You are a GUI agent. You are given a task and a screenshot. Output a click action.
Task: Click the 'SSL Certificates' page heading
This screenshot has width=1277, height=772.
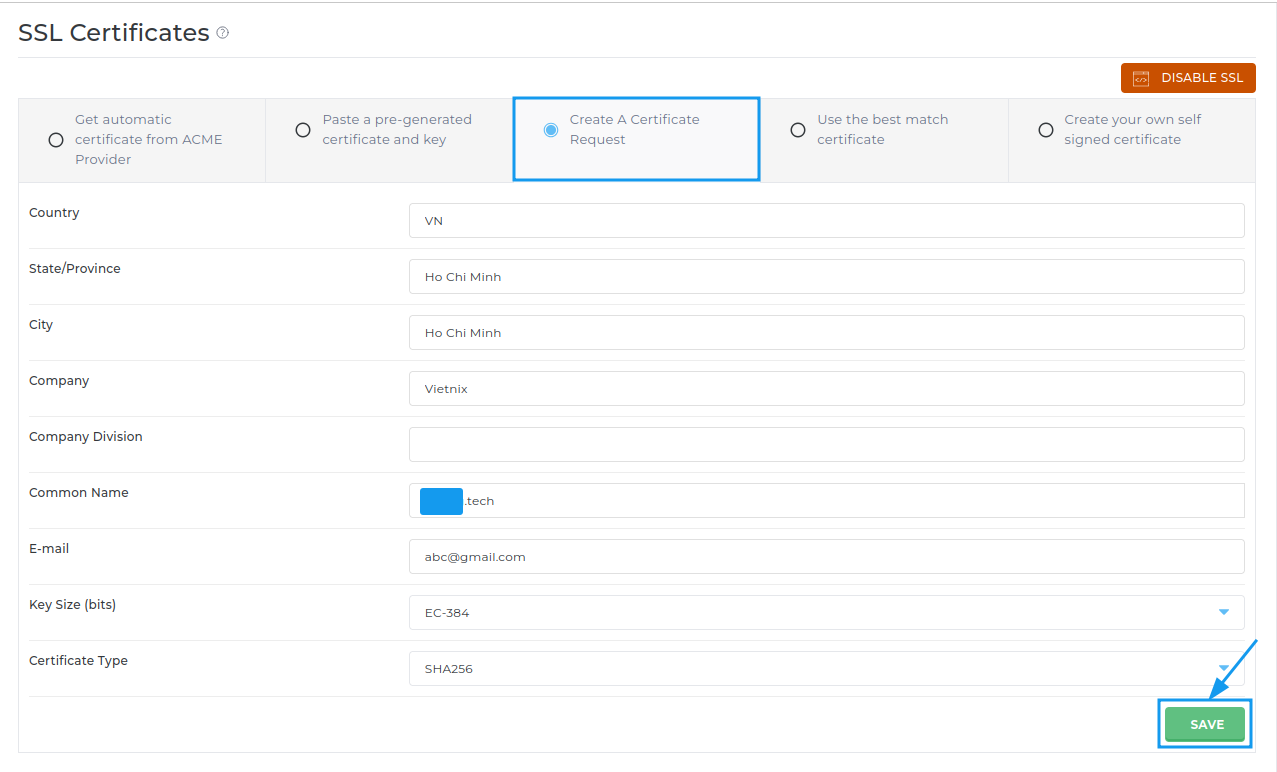114,33
